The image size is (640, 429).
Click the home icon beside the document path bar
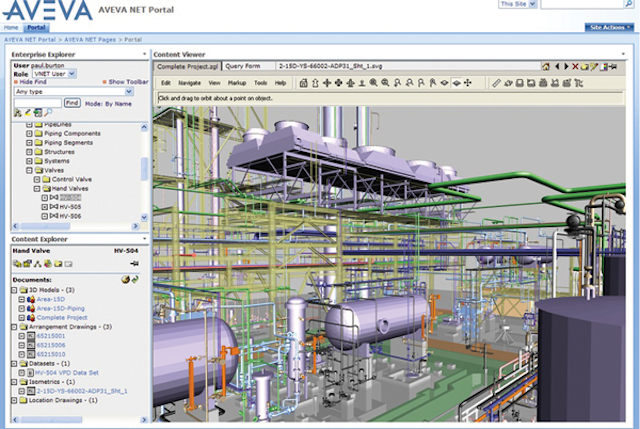546,66
